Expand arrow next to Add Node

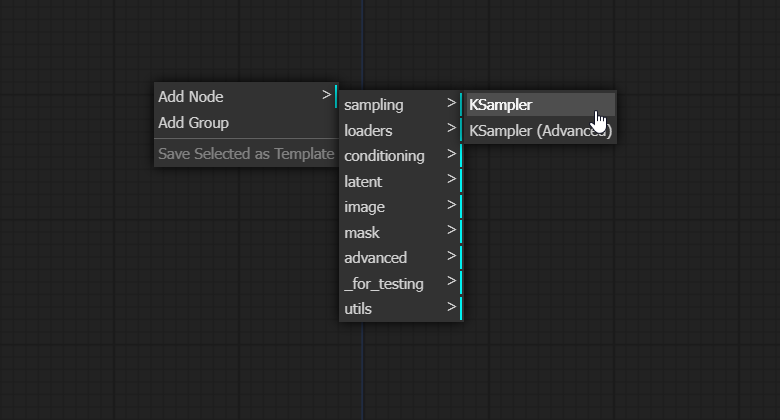326,95
